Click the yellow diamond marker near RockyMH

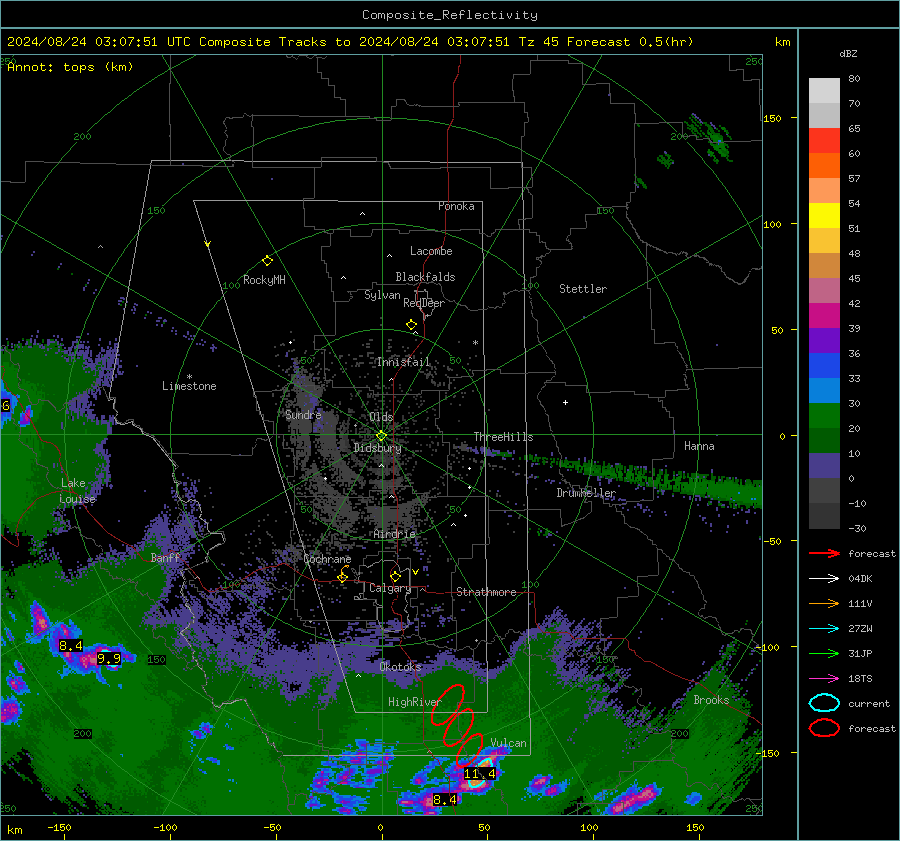(267, 261)
